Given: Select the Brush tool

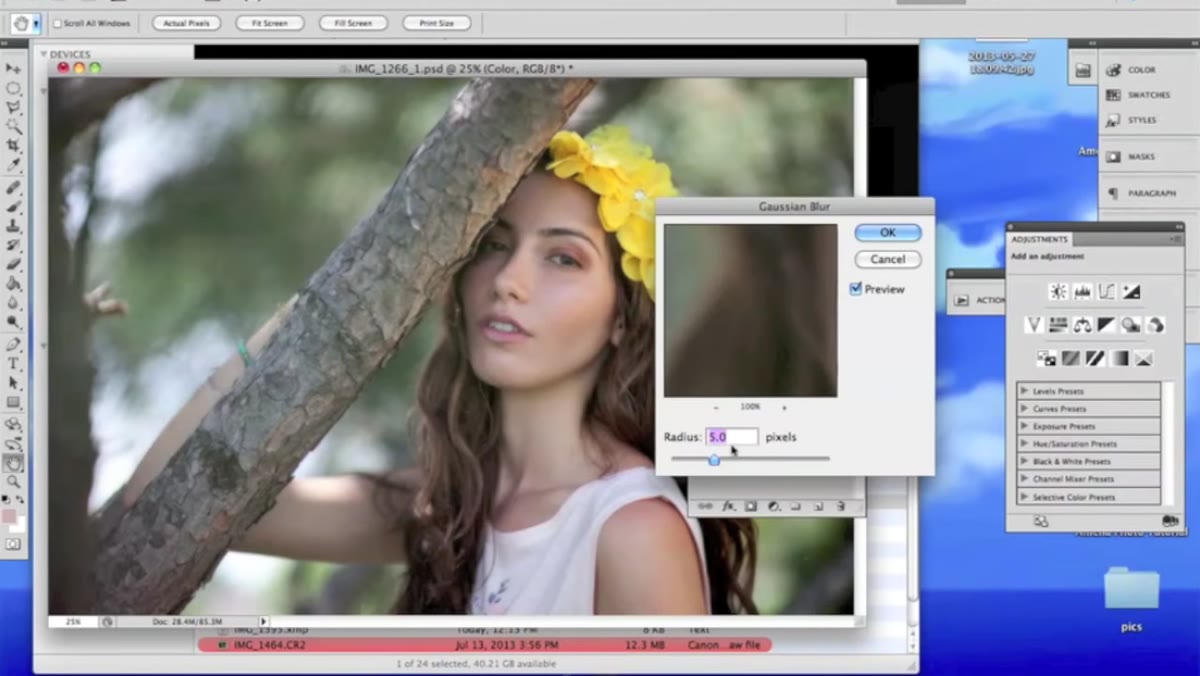Looking at the screenshot, I should point(13,207).
